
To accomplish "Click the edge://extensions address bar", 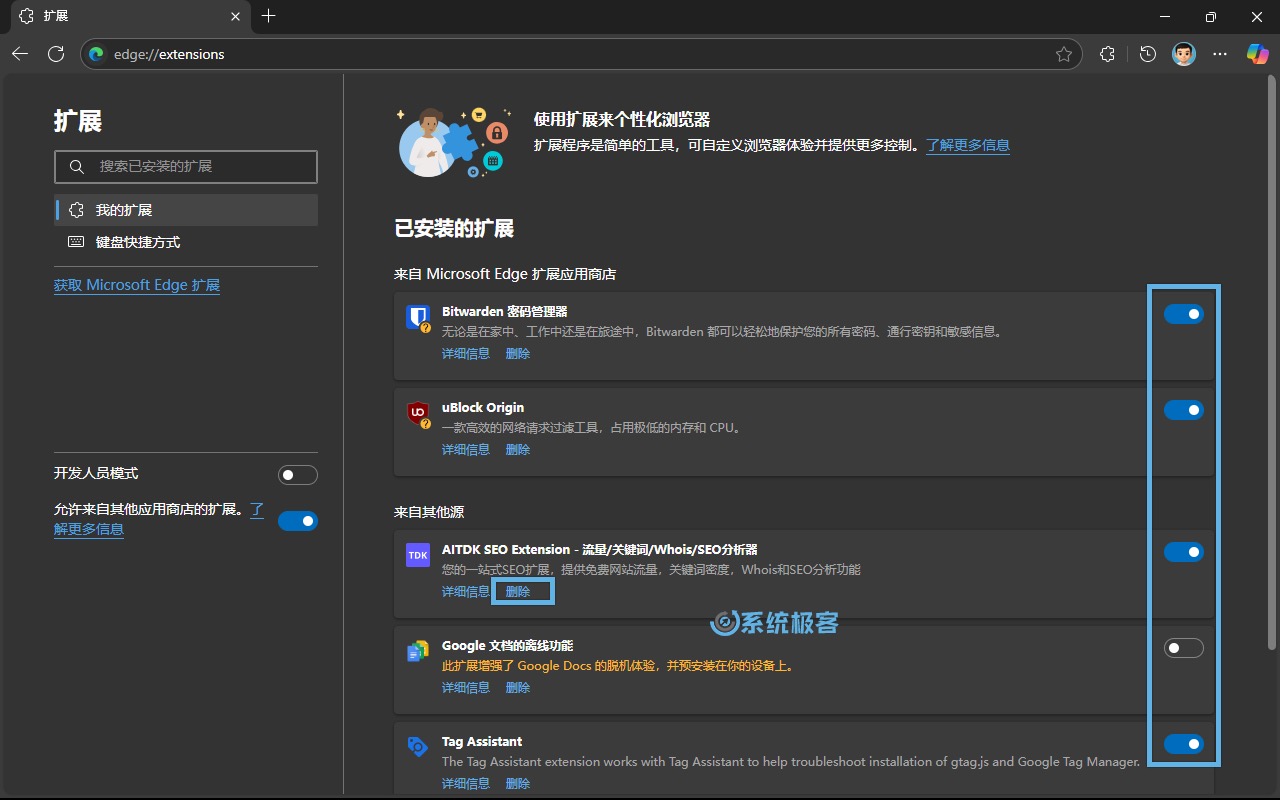I will (x=580, y=54).
